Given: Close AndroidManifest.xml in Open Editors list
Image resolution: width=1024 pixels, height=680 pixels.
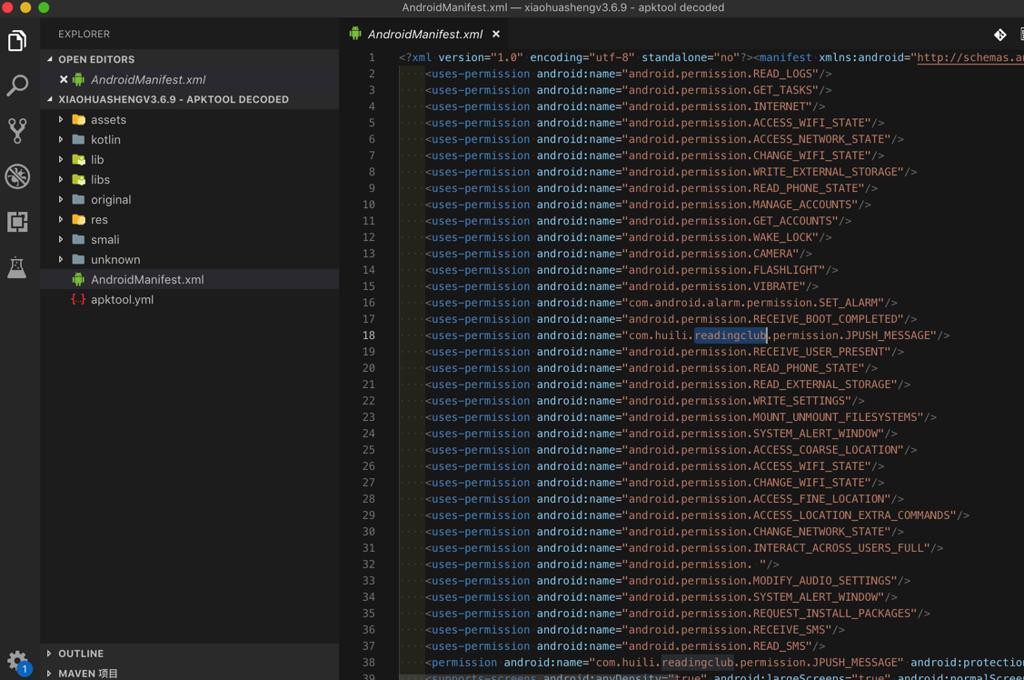Looking at the screenshot, I should click(x=63, y=79).
